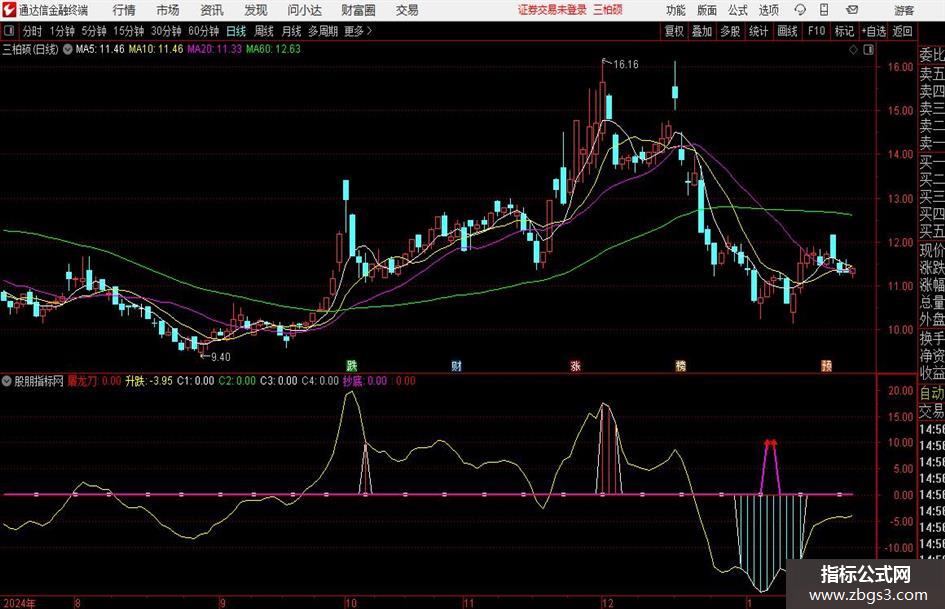Click the 抄底 indicator label
The height and width of the screenshot is (609, 945).
pos(353,381)
